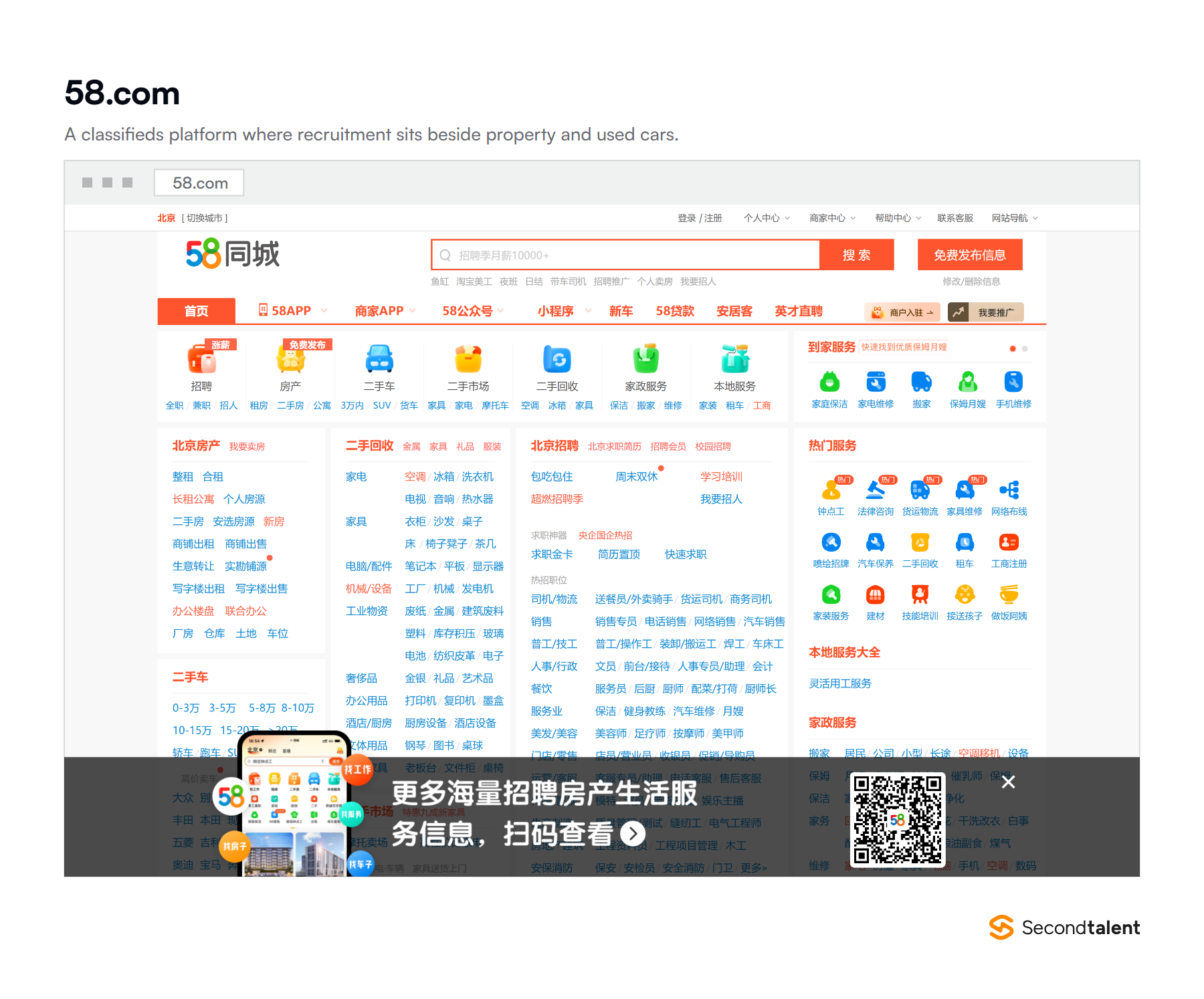Close the QR code promo banner
1204x999 pixels.
pyautogui.click(x=1008, y=782)
